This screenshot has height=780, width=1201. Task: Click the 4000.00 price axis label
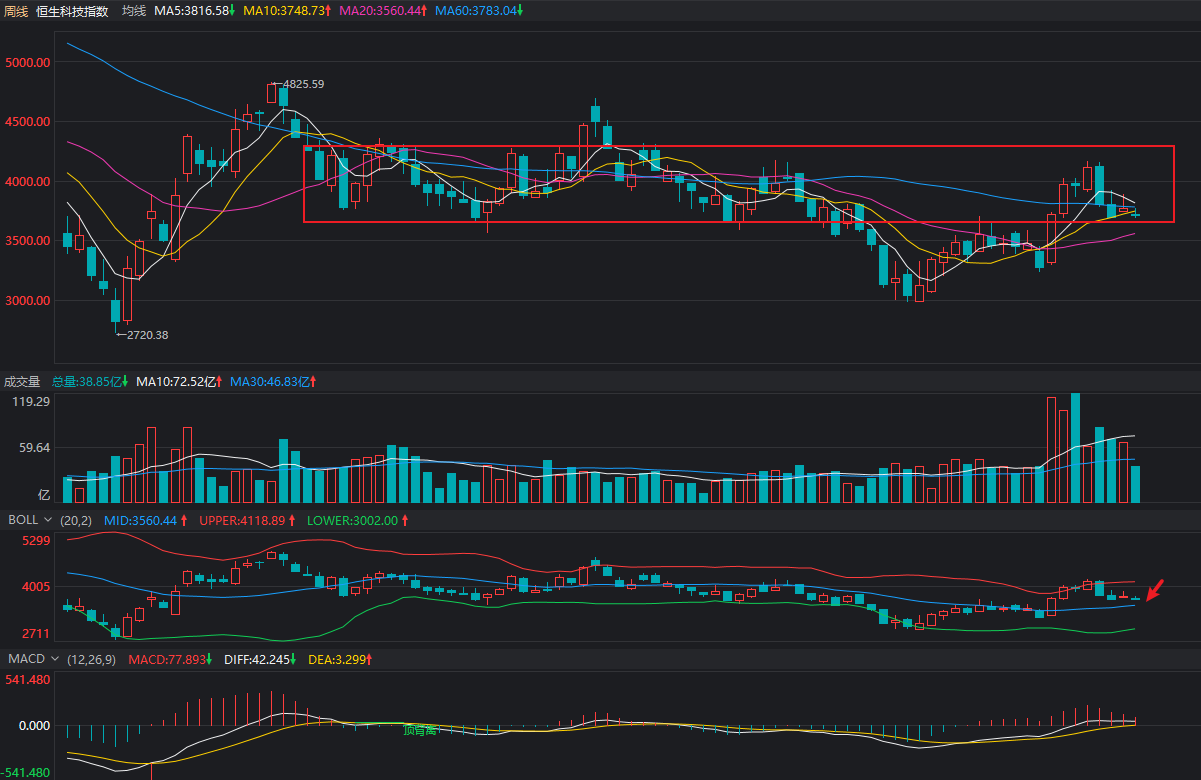click(27, 182)
